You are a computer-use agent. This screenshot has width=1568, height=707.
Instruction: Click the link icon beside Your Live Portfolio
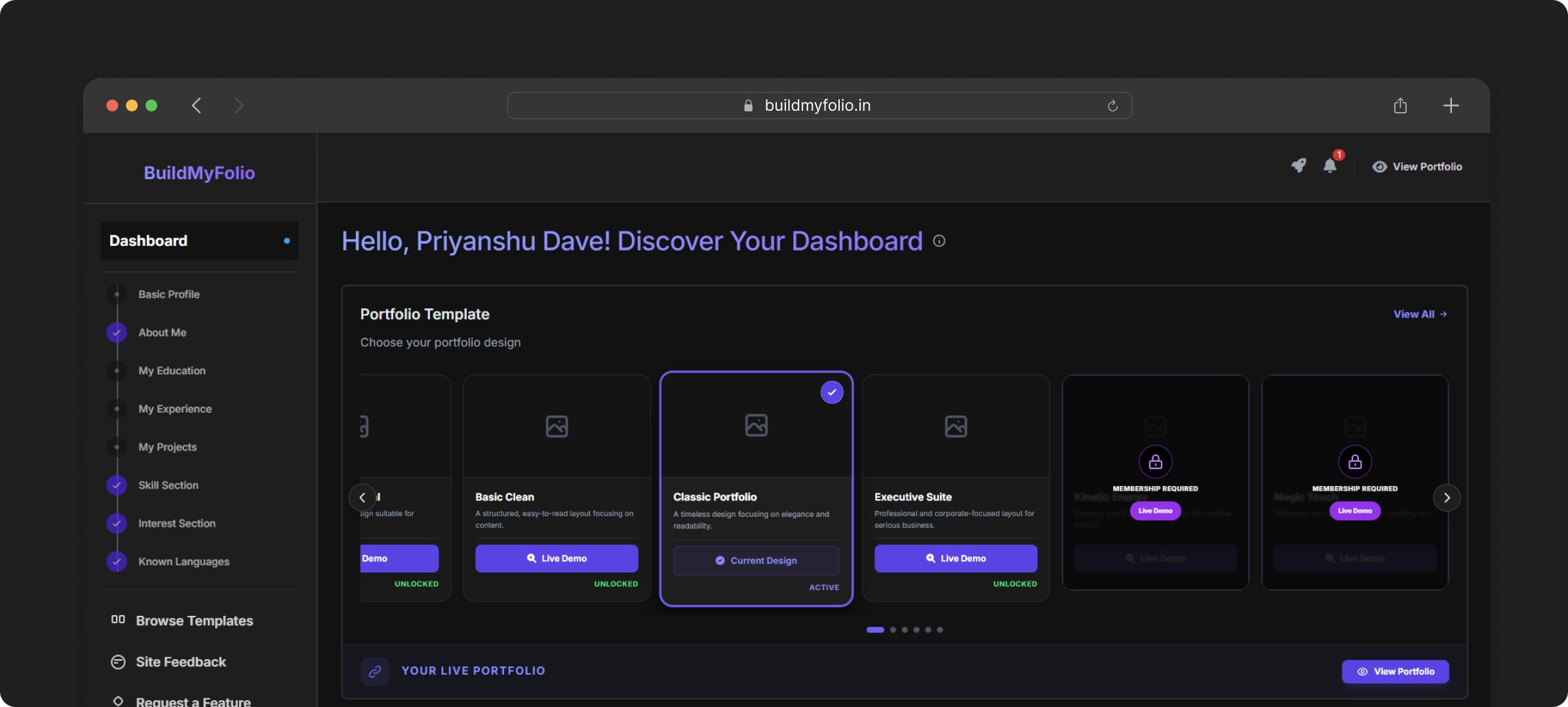click(x=375, y=671)
